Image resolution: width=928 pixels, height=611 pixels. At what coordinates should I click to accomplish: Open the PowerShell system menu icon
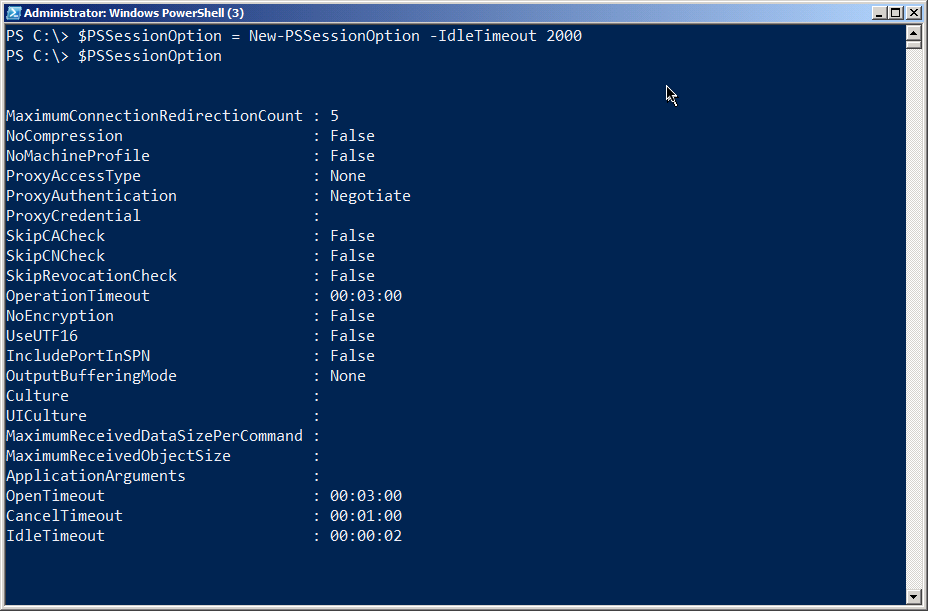[13, 13]
